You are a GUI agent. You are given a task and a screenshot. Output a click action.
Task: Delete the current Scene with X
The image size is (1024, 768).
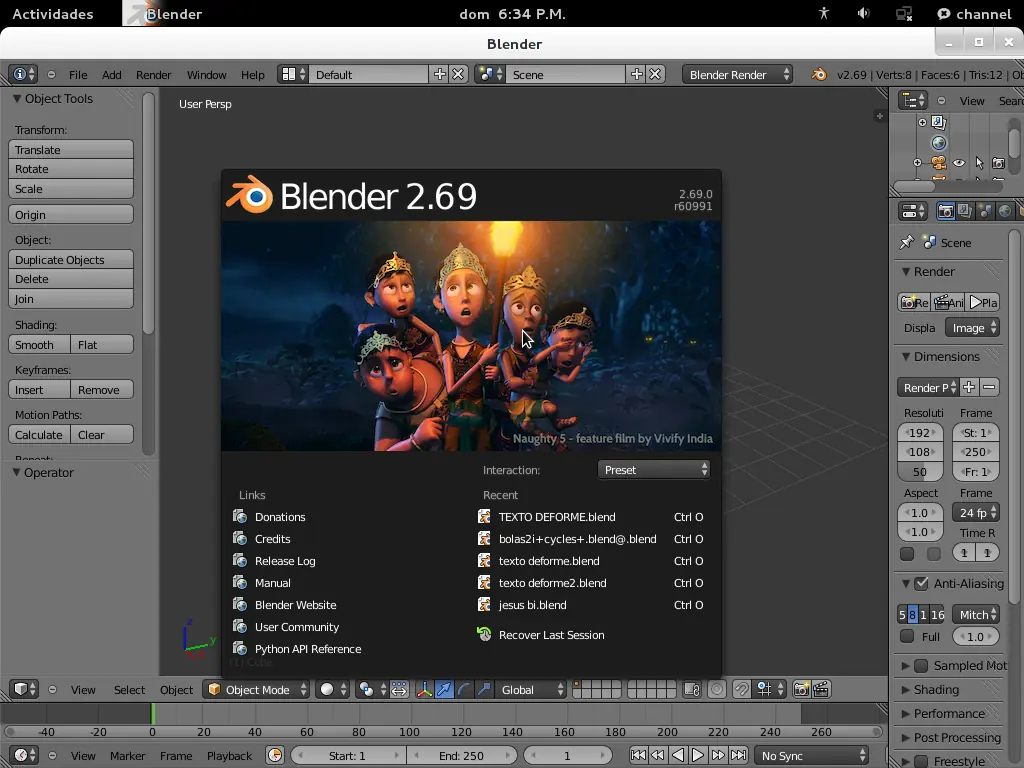(655, 74)
